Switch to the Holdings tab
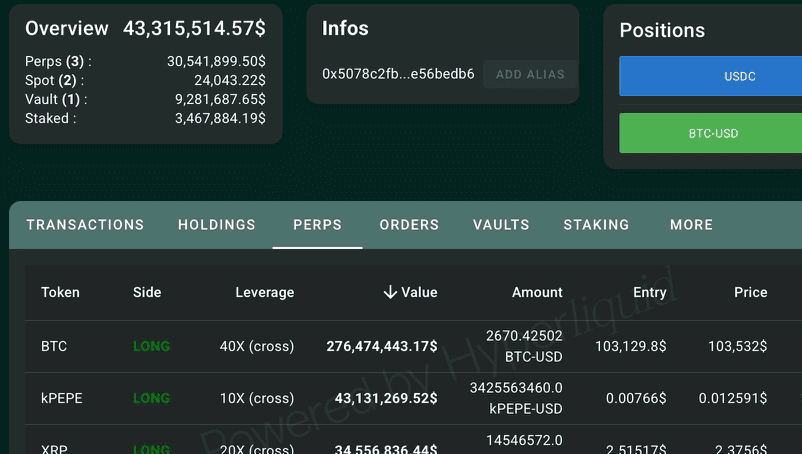The width and height of the screenshot is (802, 454). tap(216, 225)
